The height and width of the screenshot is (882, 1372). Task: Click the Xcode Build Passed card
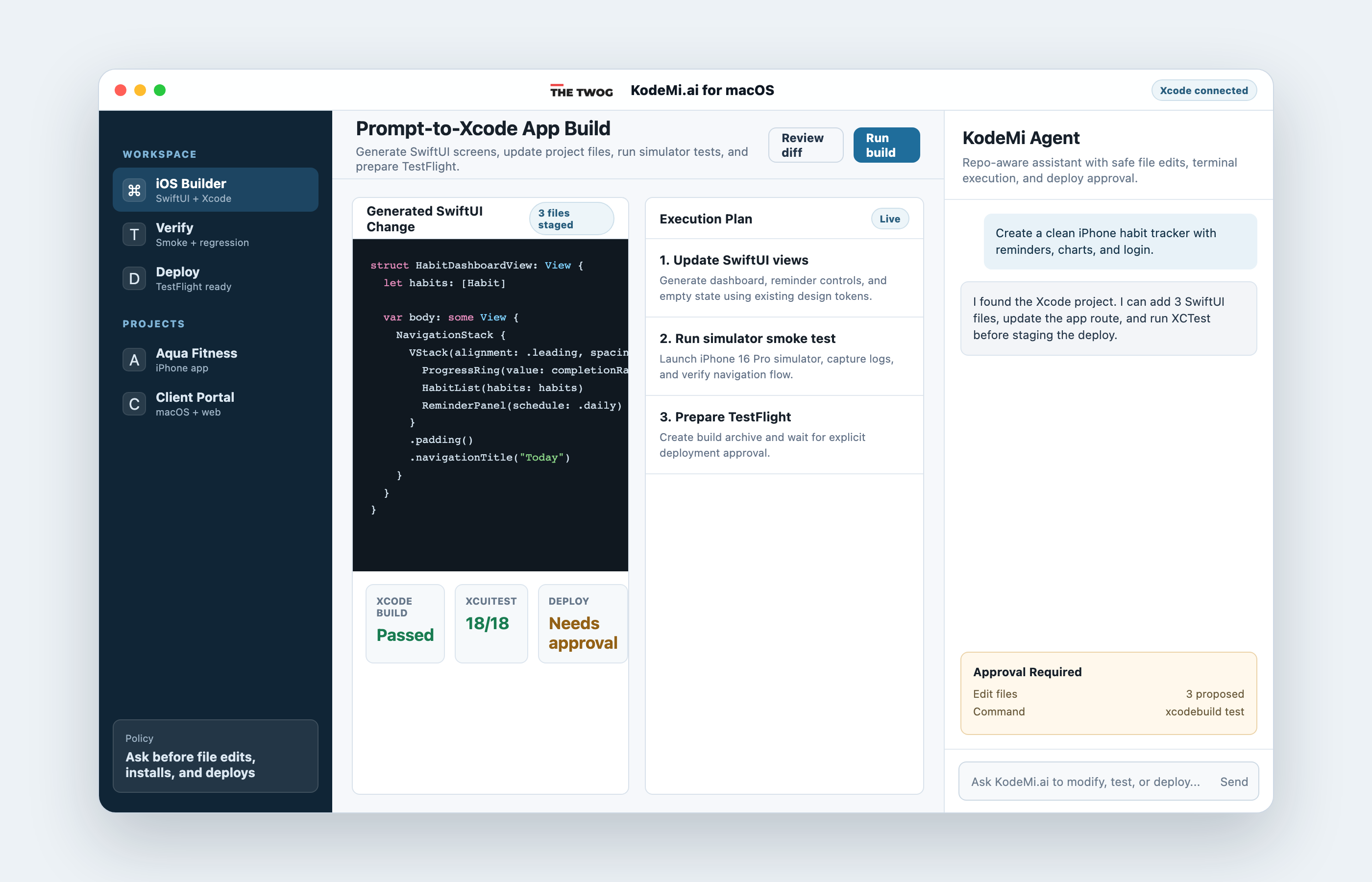click(405, 623)
